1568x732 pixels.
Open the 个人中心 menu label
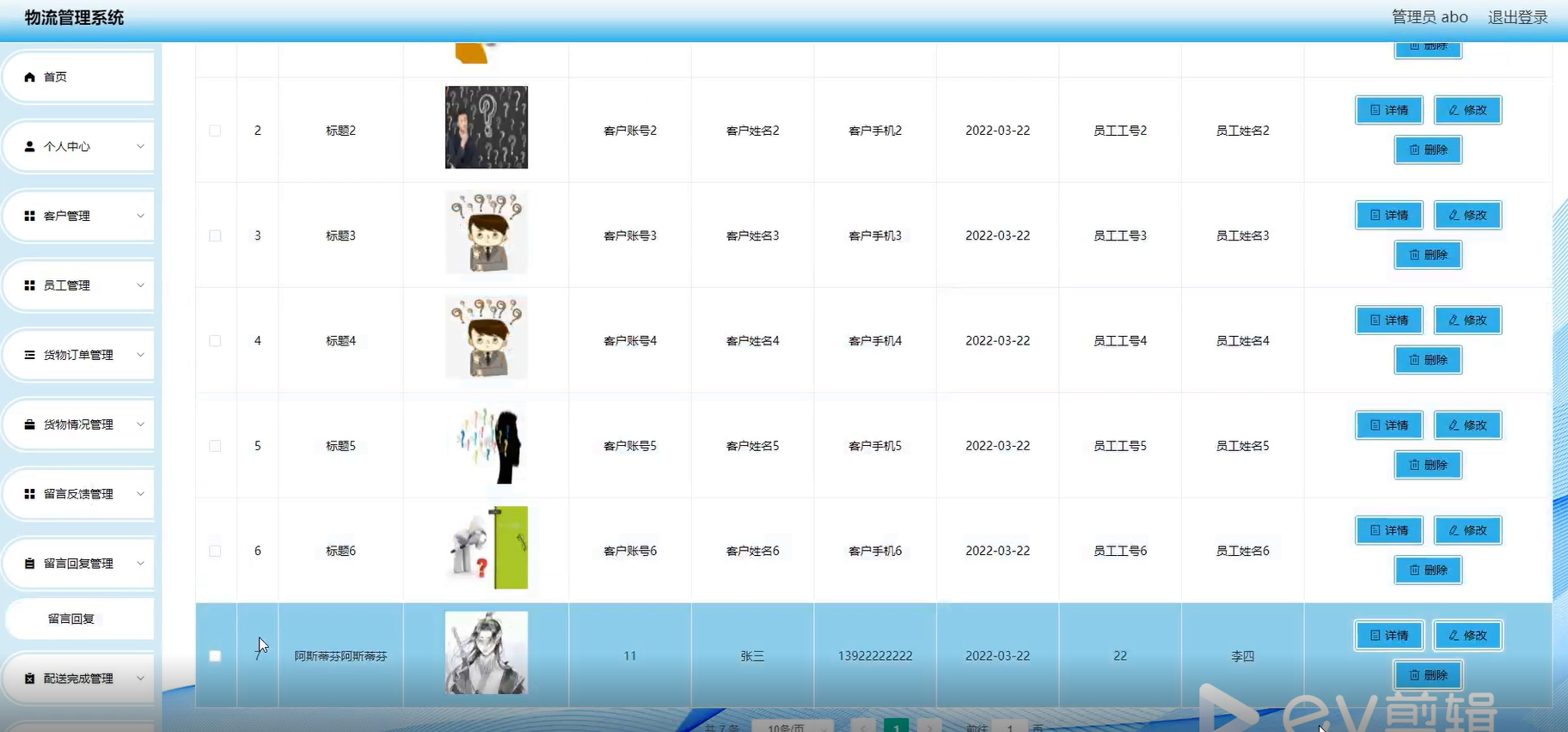(67, 147)
